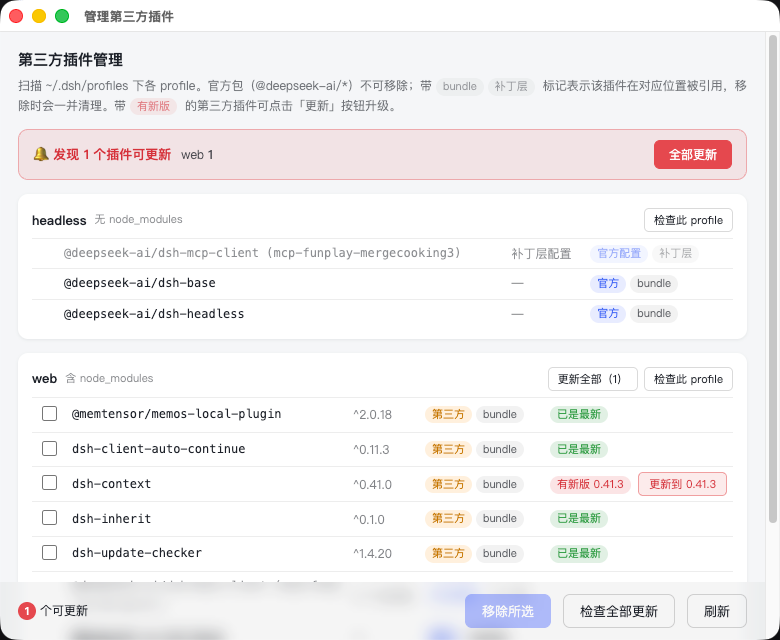Screen dimensions: 780x640
Task: Toggle the dsh-update-checker checkbox
Action: [49, 552]
